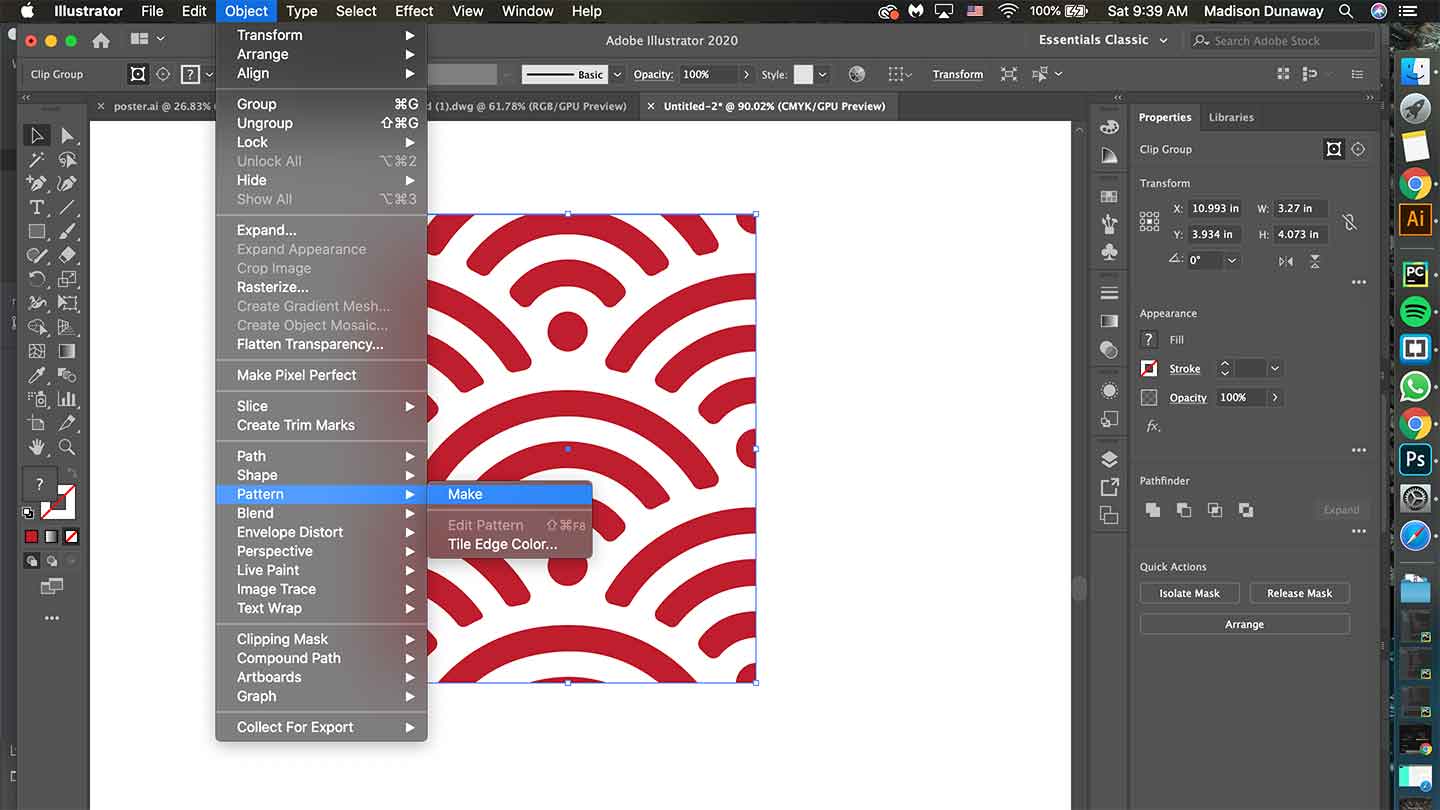Image resolution: width=1440 pixels, height=810 pixels.
Task: Select the Pen tool
Action: coord(37,184)
